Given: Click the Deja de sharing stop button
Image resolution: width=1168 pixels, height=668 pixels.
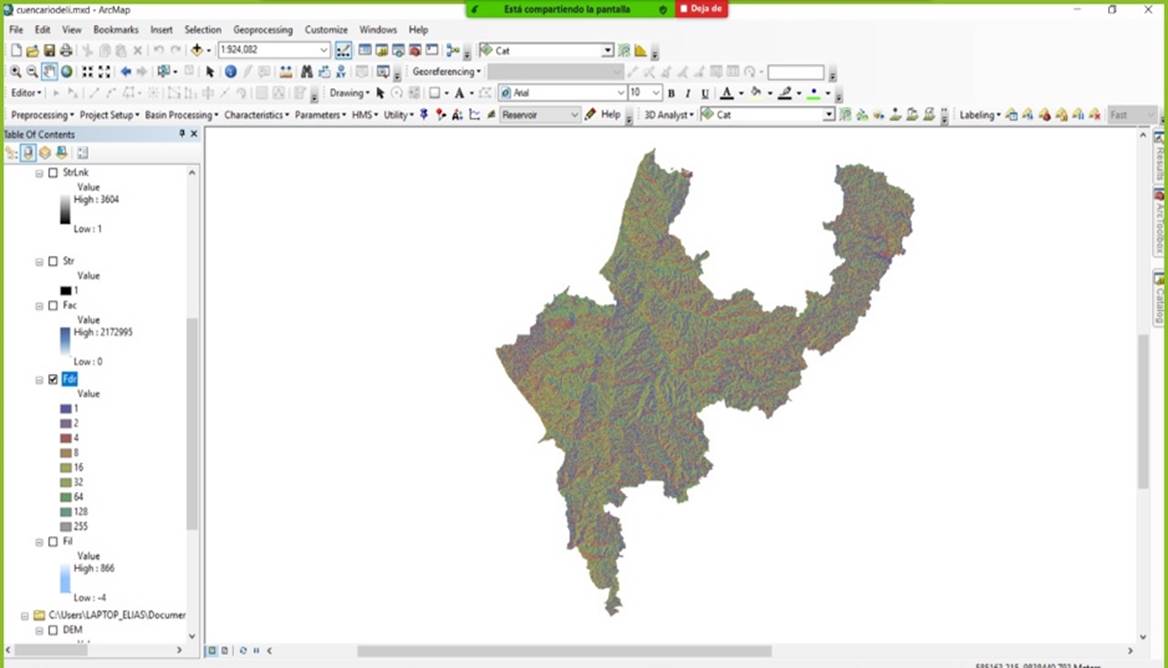Looking at the screenshot, I should [701, 9].
